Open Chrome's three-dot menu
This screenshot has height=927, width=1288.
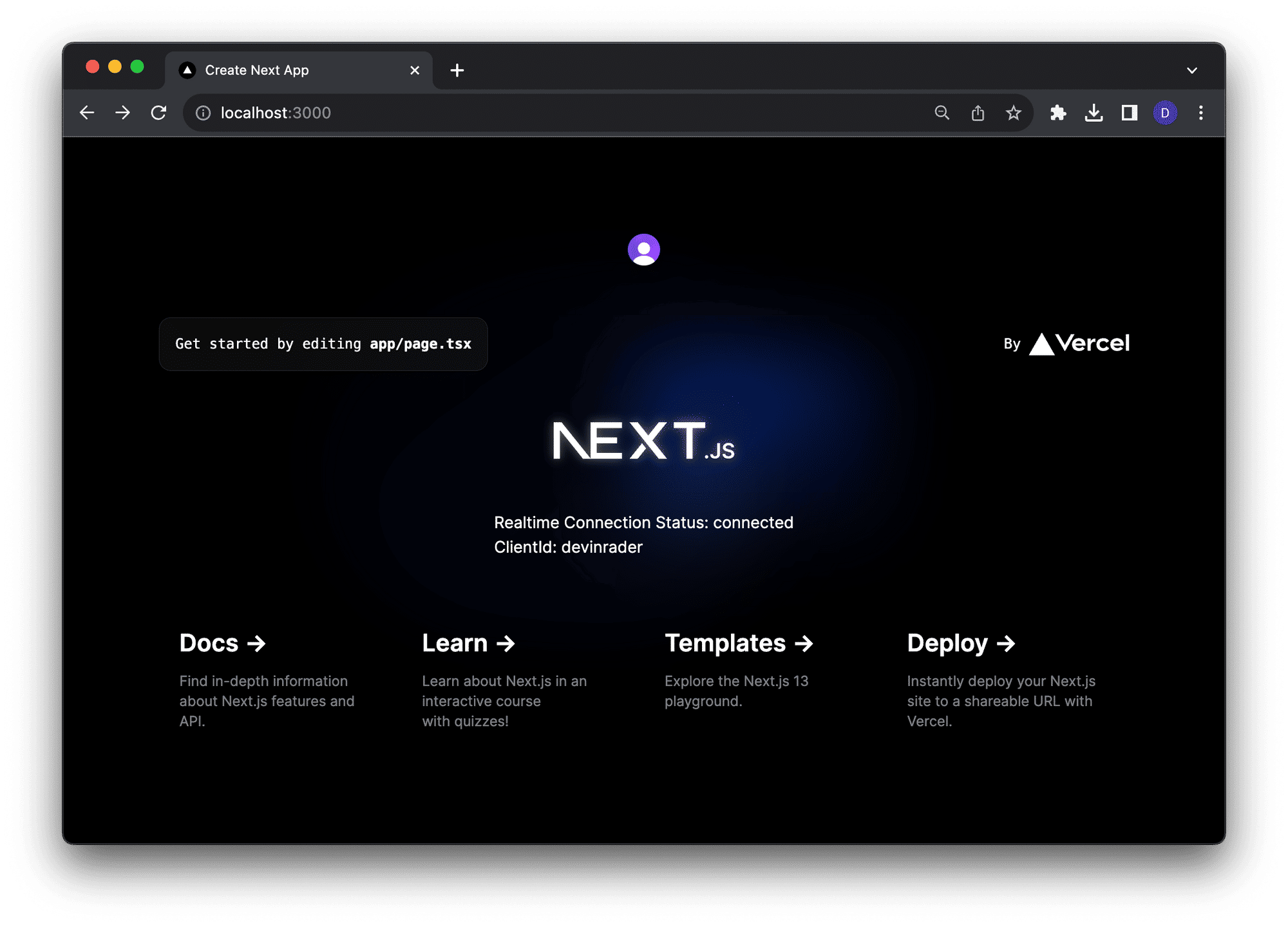[1201, 113]
